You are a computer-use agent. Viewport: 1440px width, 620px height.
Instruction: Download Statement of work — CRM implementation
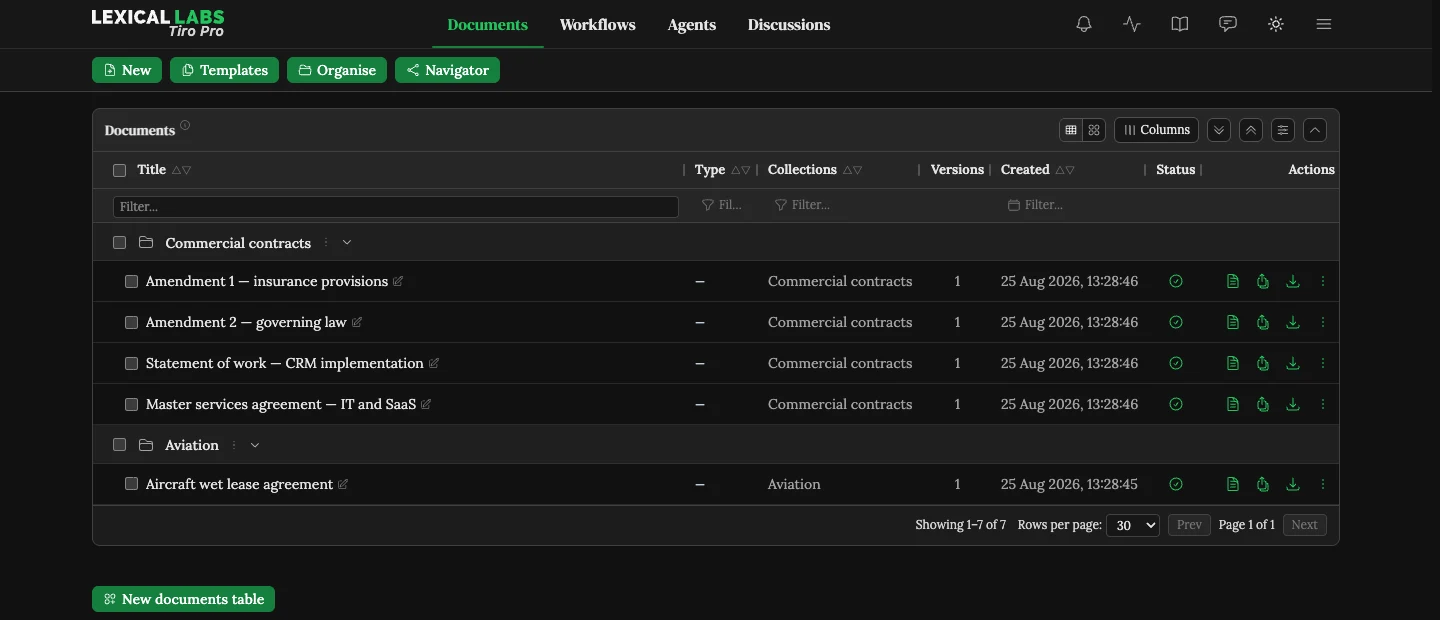point(1293,364)
